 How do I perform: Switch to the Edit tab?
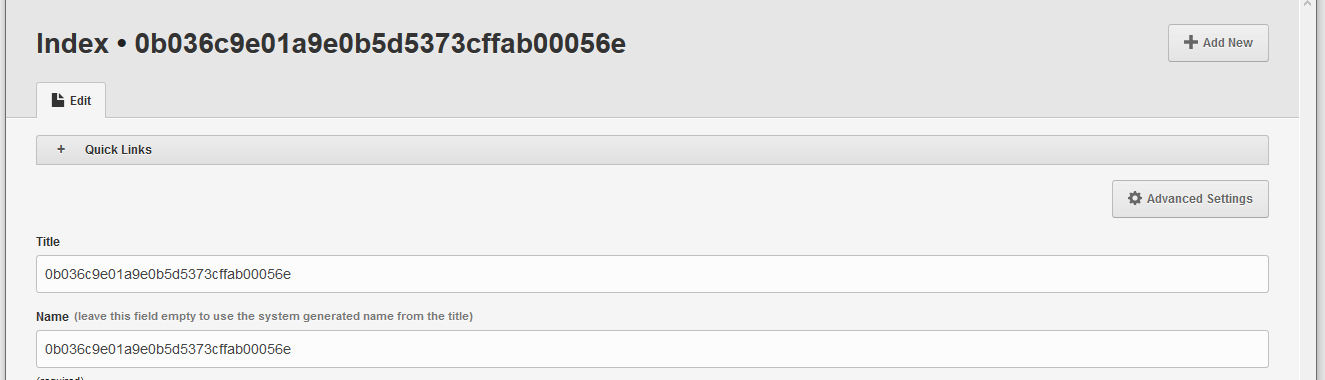71,100
